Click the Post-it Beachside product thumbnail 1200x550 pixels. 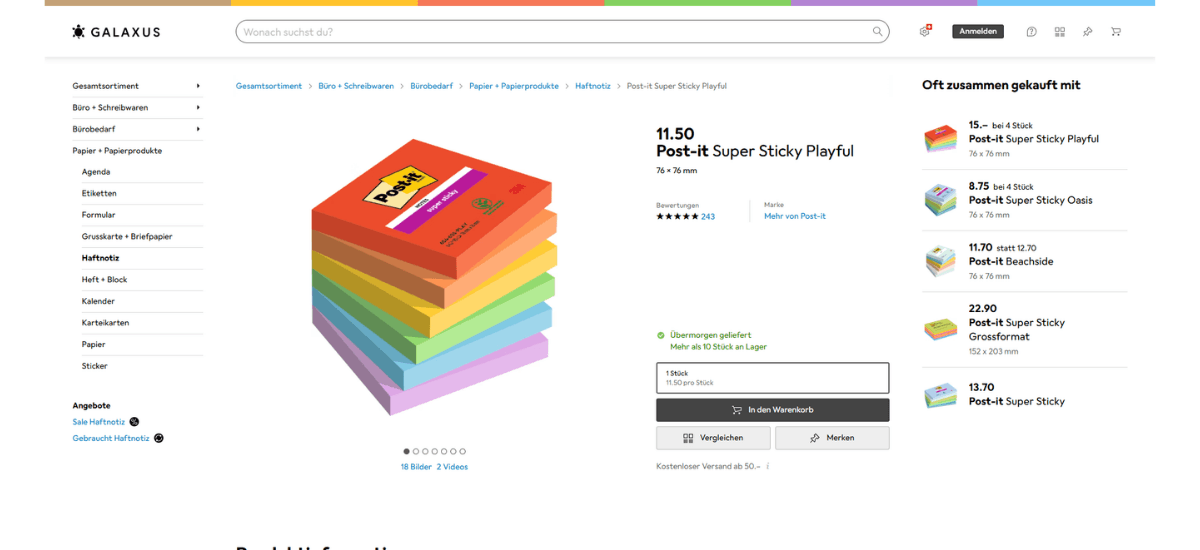[940, 261]
